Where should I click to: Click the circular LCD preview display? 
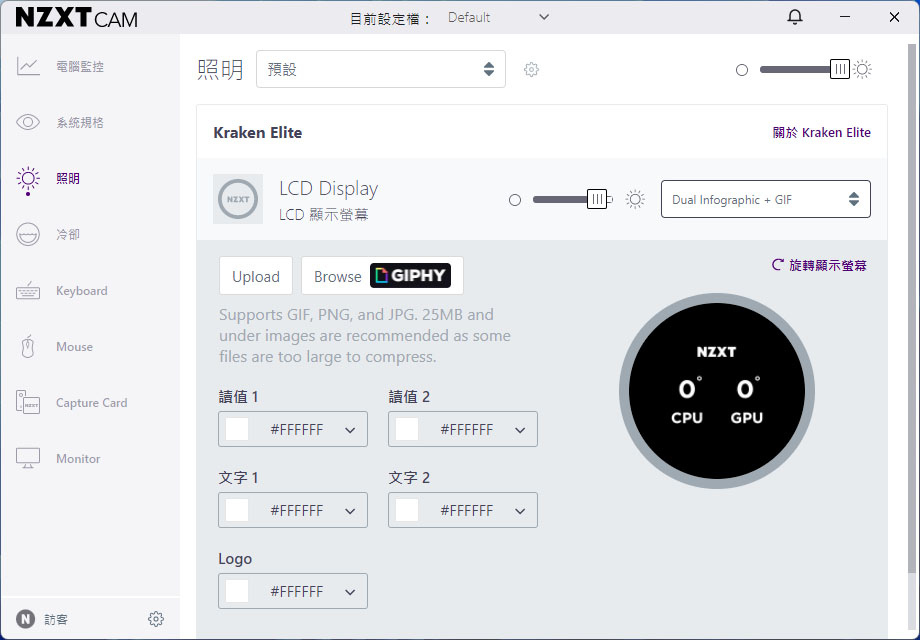tap(716, 391)
